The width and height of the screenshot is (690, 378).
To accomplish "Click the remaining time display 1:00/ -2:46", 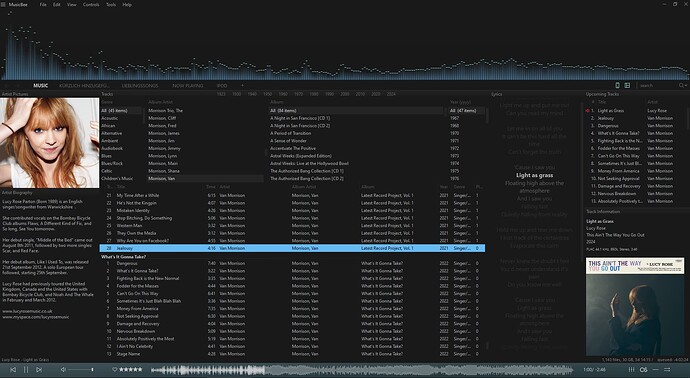I will click(x=594, y=370).
